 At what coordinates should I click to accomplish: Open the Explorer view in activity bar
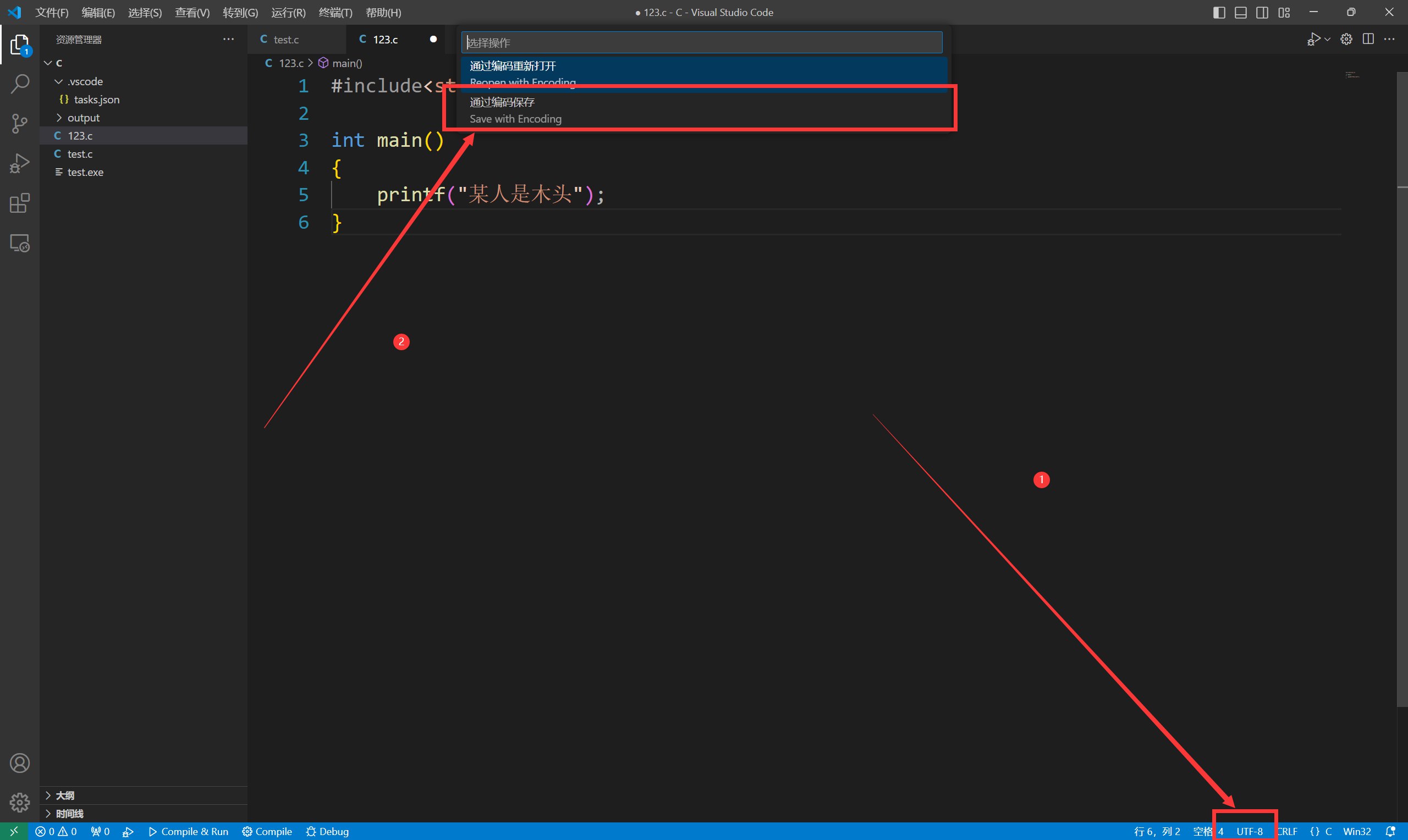pos(20,45)
